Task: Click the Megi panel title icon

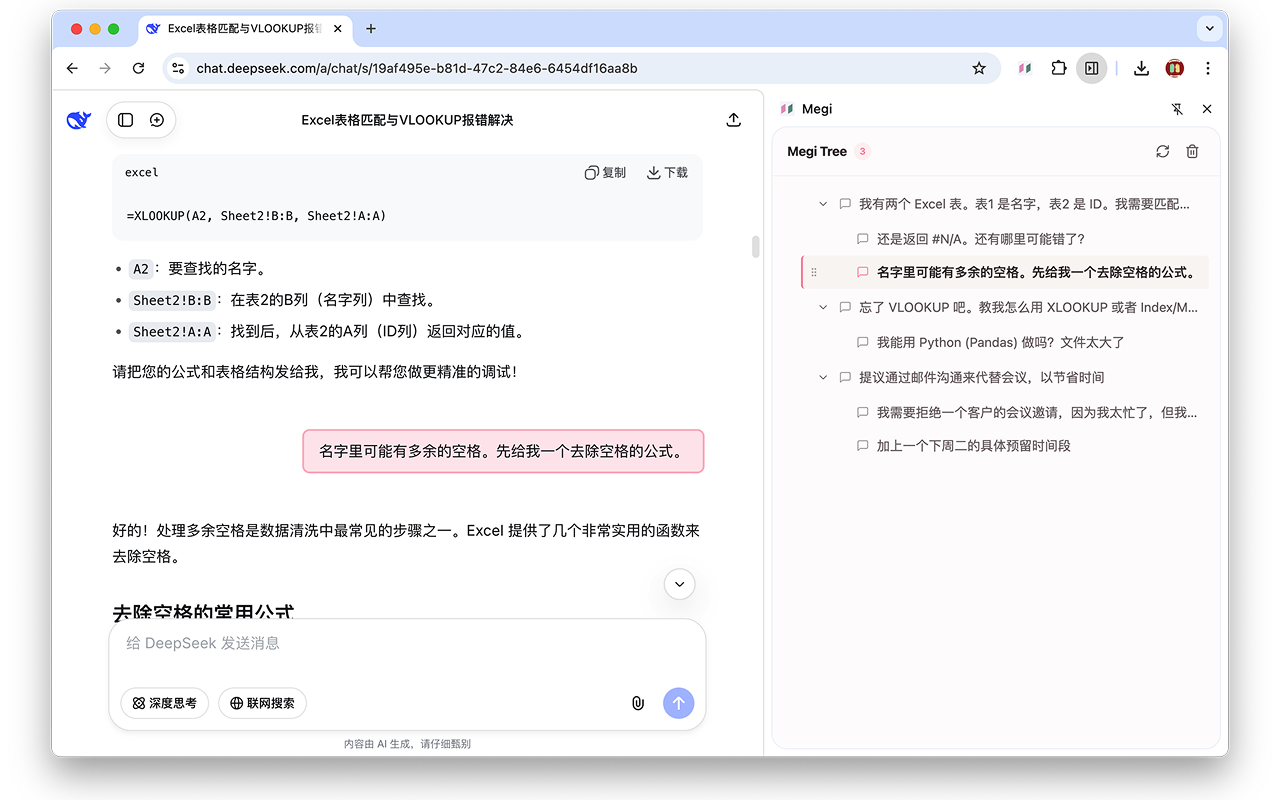Action: point(787,109)
